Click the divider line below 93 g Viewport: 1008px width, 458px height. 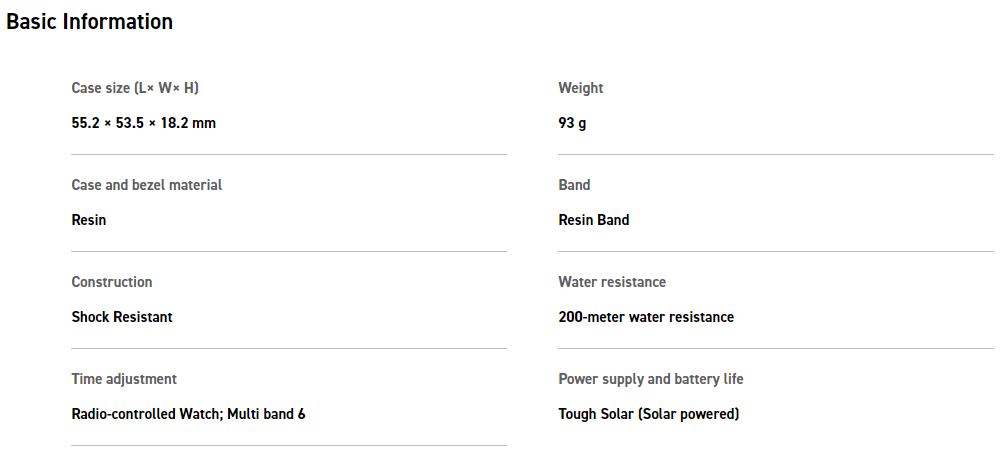pyautogui.click(x=776, y=154)
